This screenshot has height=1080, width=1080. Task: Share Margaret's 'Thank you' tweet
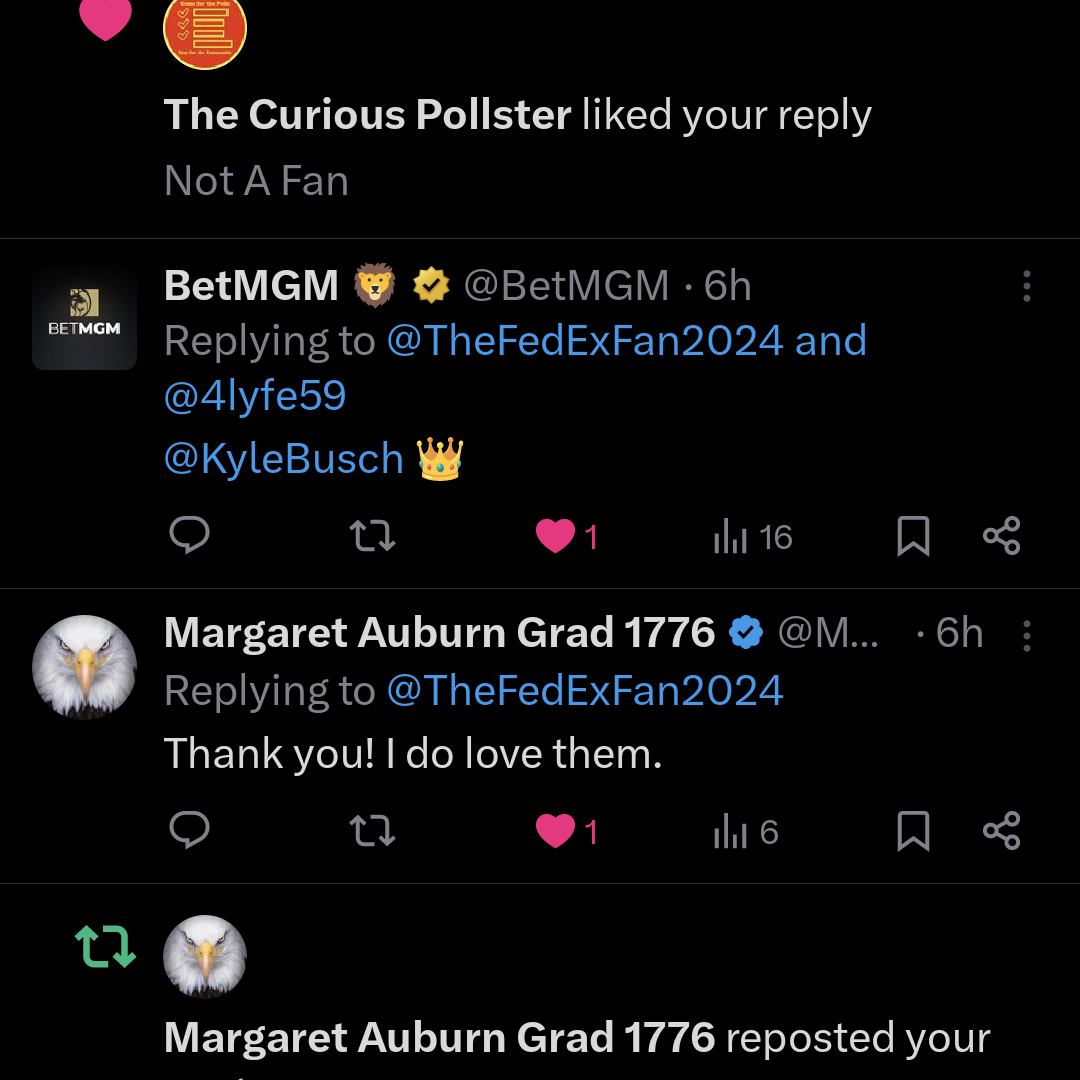coord(1001,831)
